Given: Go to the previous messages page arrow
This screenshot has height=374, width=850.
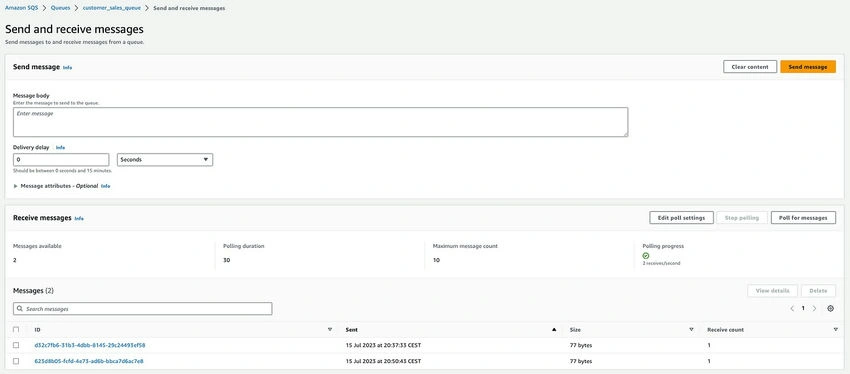Looking at the screenshot, I should [792, 308].
